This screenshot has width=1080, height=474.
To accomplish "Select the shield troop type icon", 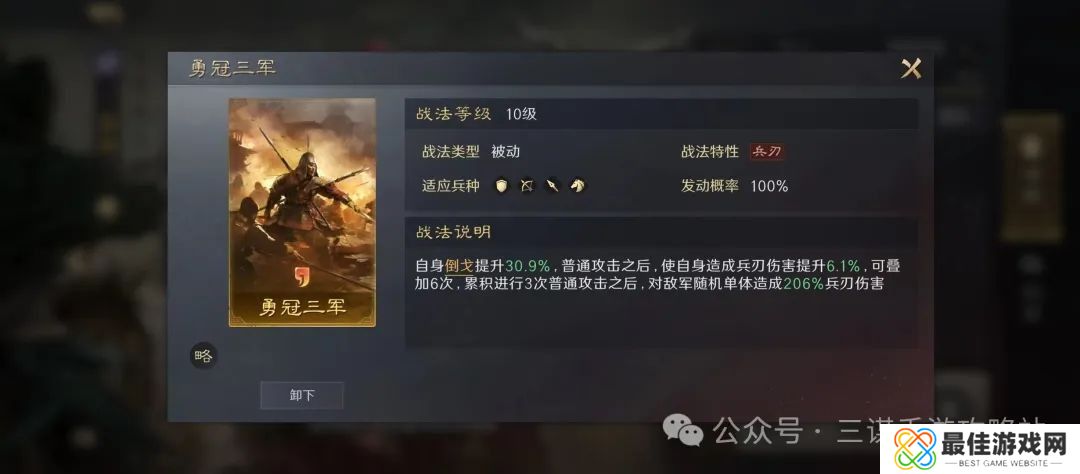I will coord(502,185).
